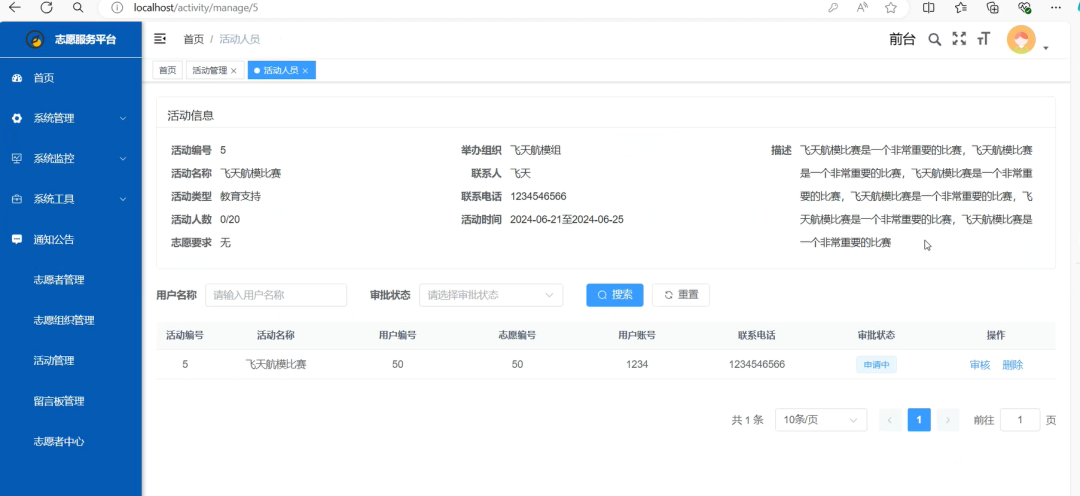
Task: Click the browser back arrow
Action: coord(14,8)
